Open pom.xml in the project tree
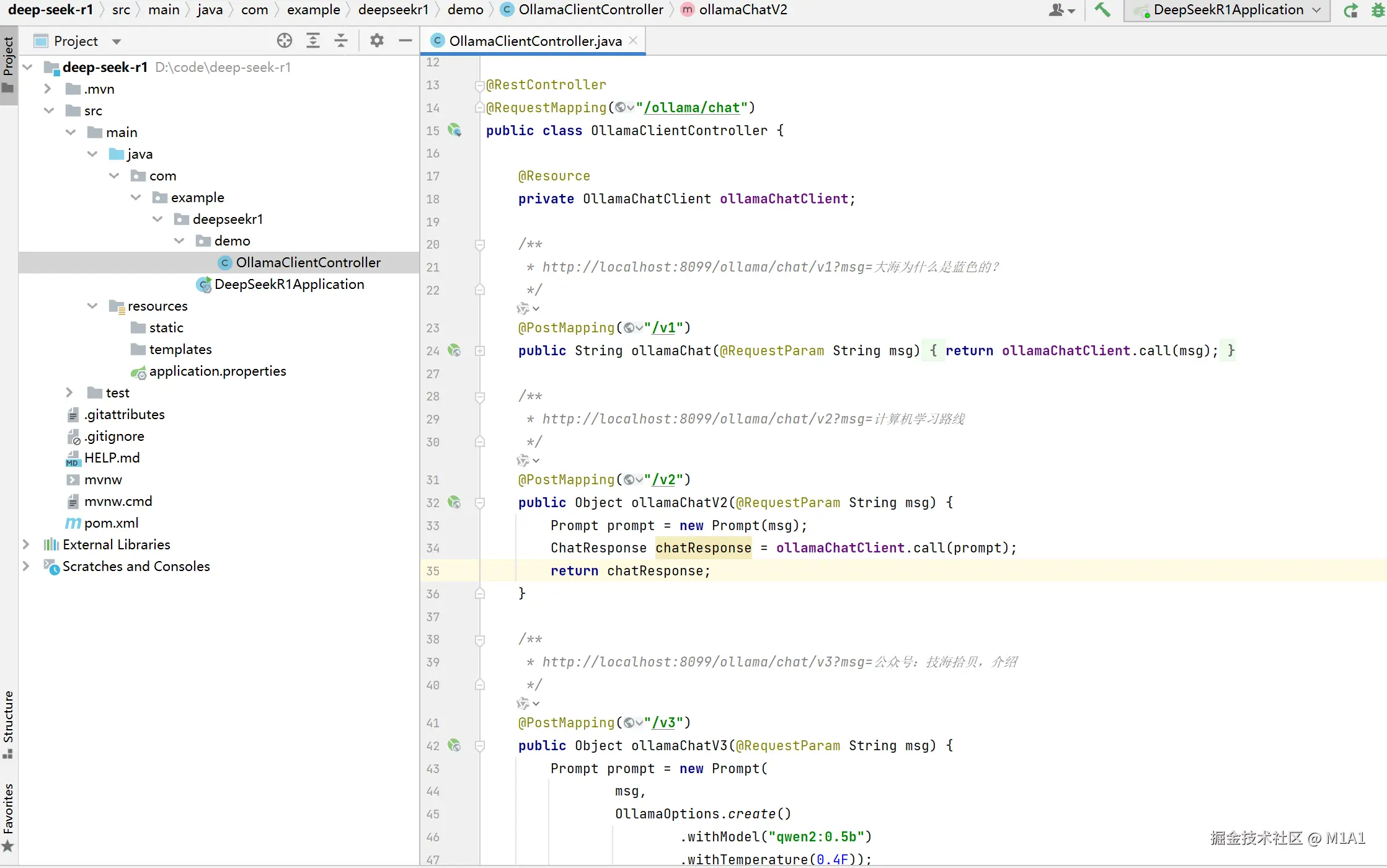 pos(111,523)
